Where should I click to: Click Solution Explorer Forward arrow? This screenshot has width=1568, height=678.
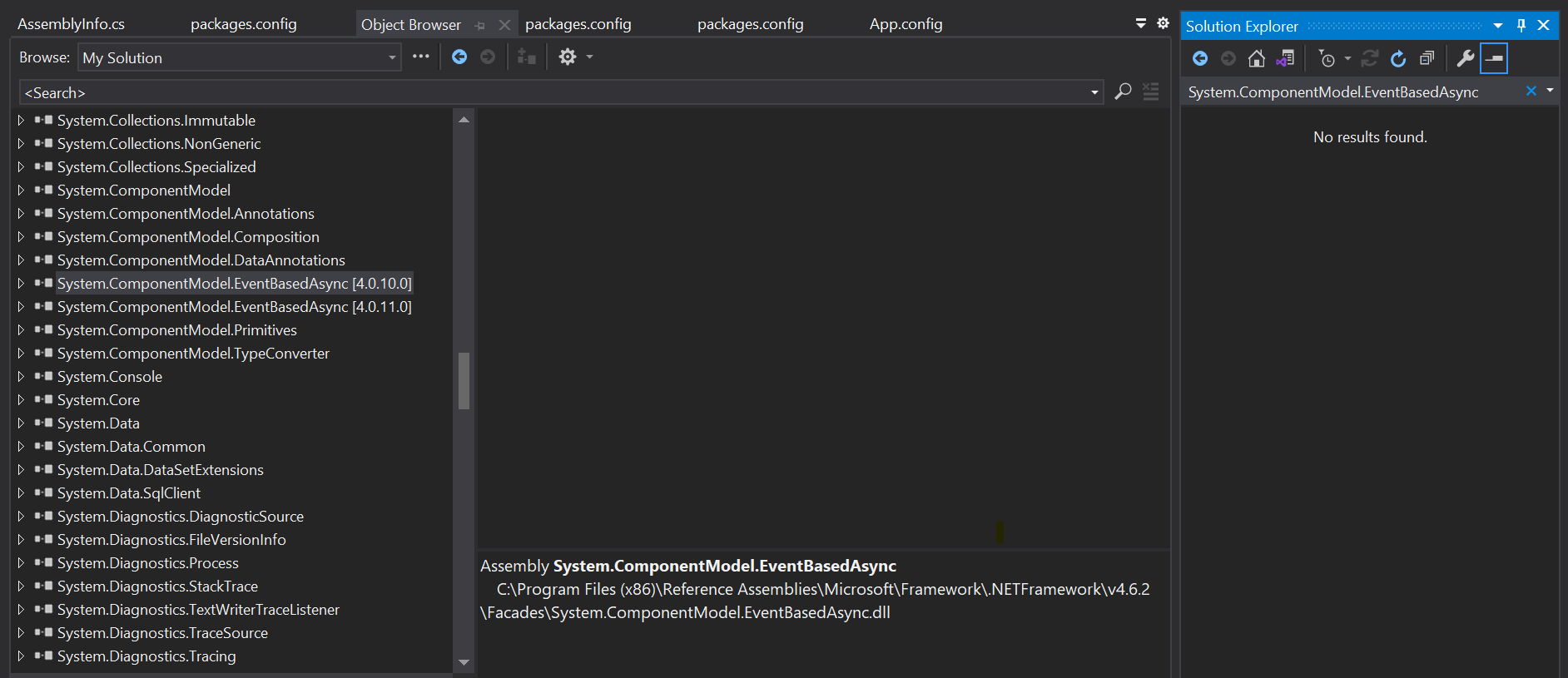click(x=1228, y=58)
